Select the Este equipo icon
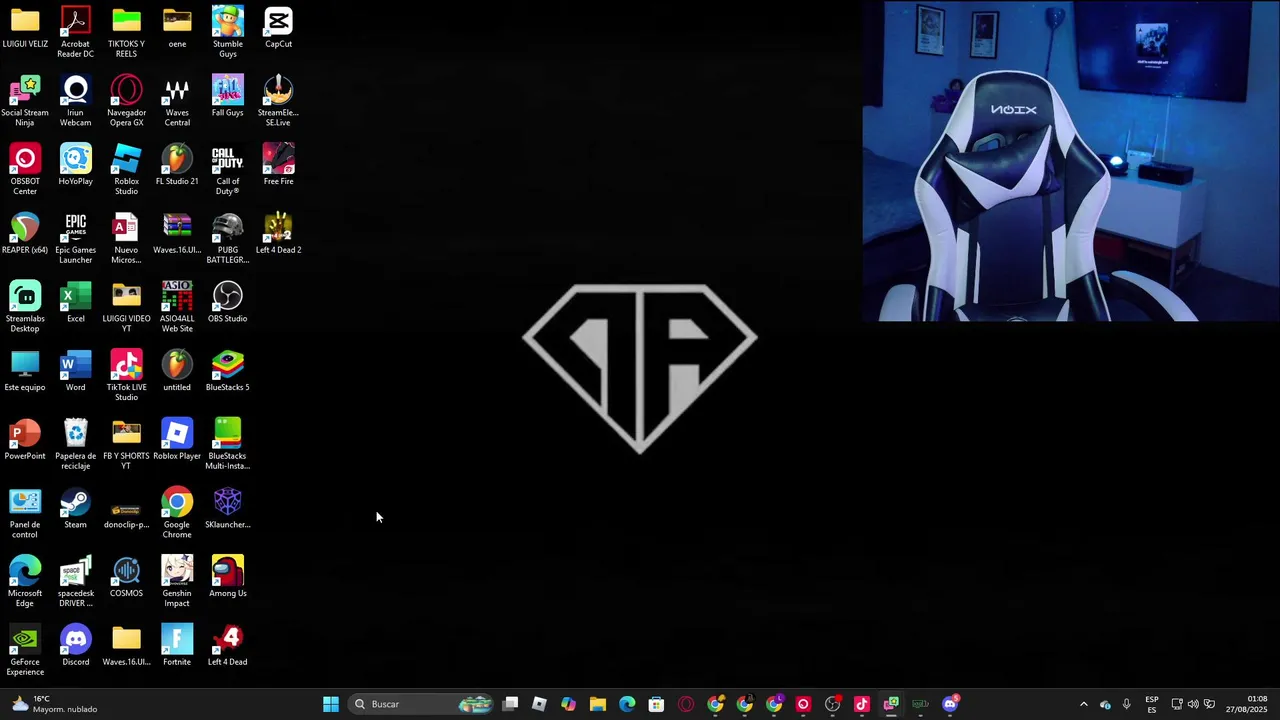The height and width of the screenshot is (720, 1280). pos(25,372)
